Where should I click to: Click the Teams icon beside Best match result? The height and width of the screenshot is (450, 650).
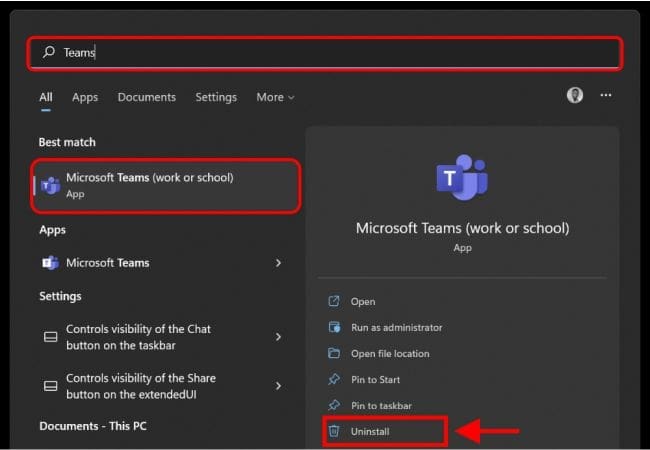(x=50, y=185)
